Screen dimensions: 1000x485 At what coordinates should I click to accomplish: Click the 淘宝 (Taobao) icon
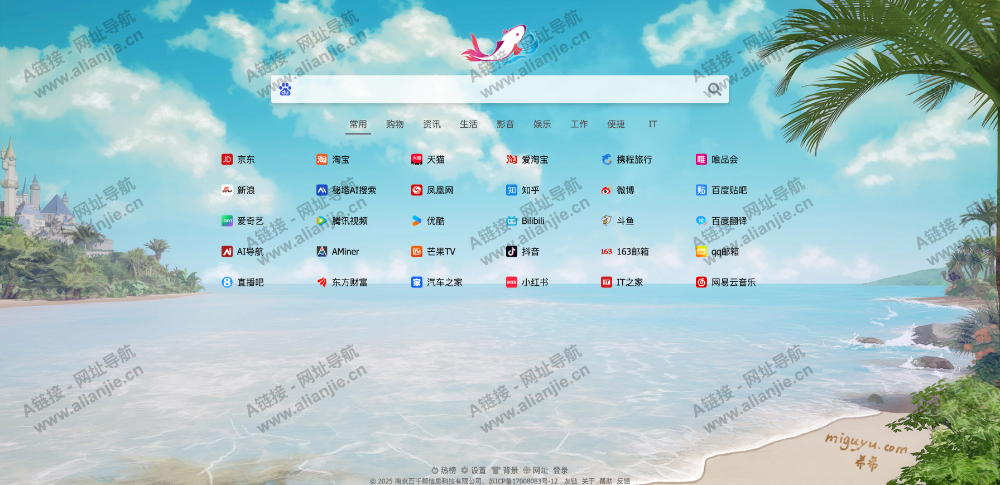click(322, 159)
